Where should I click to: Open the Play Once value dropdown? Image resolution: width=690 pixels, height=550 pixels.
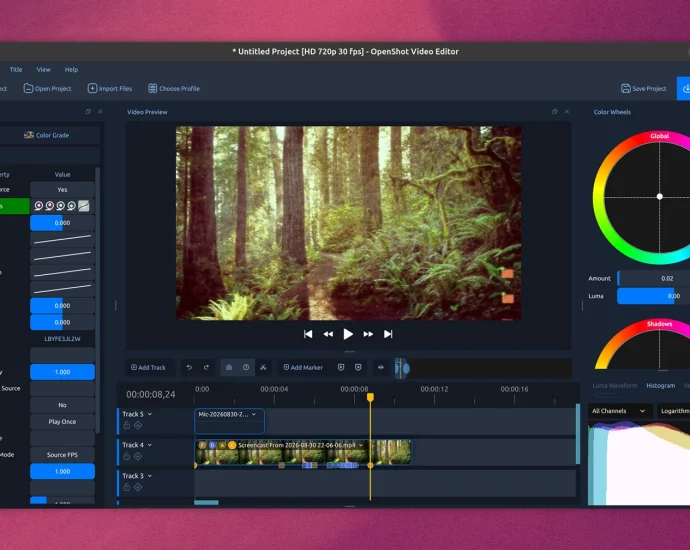62,422
